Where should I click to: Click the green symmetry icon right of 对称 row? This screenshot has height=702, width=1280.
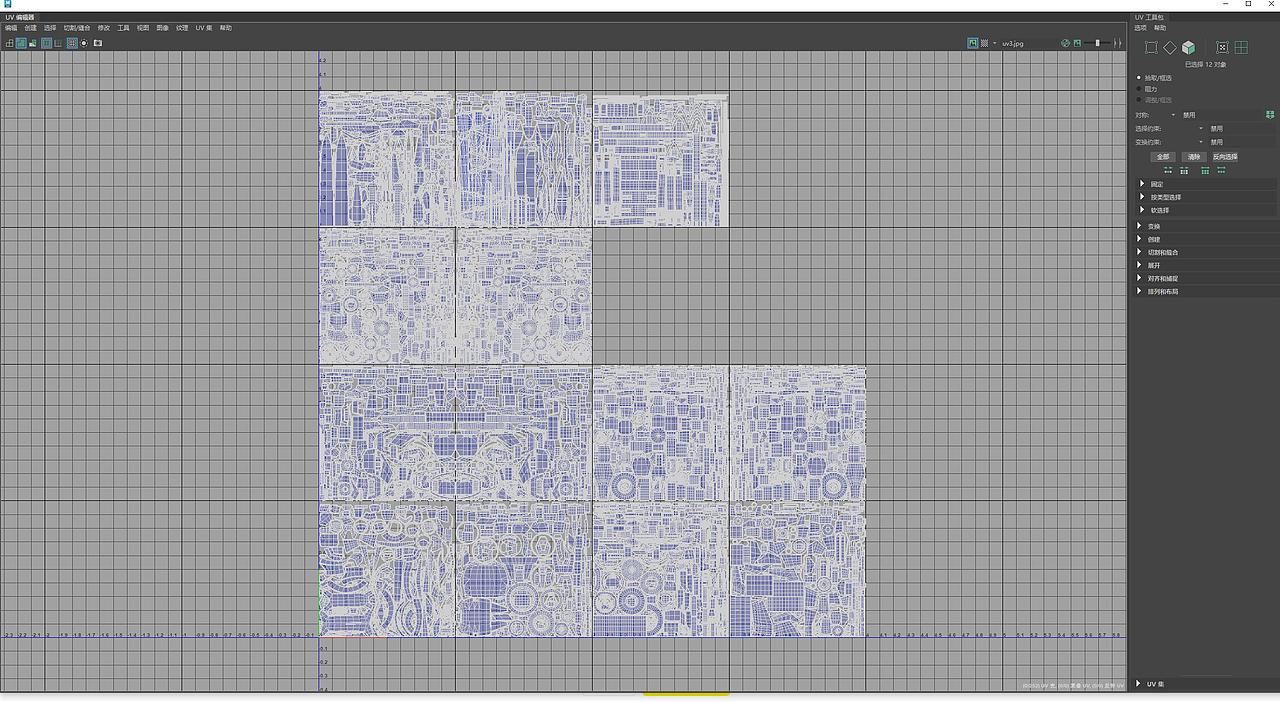pos(1270,115)
